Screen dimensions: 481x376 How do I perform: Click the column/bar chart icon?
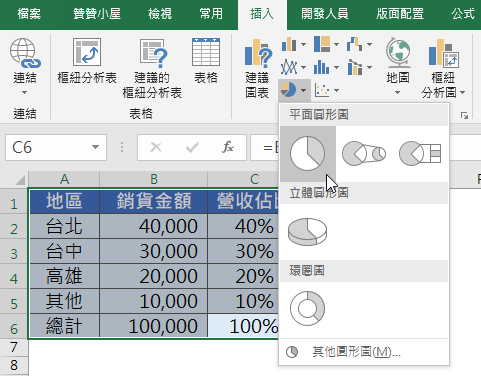tap(289, 44)
